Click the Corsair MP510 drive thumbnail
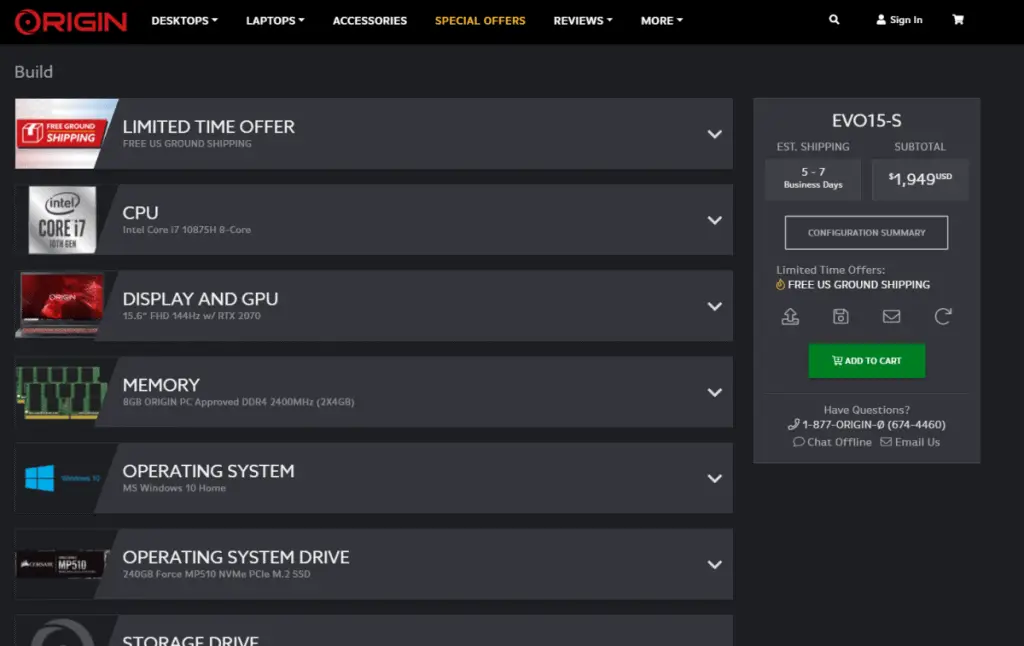Screen dimensions: 1024x646 tap(62, 564)
